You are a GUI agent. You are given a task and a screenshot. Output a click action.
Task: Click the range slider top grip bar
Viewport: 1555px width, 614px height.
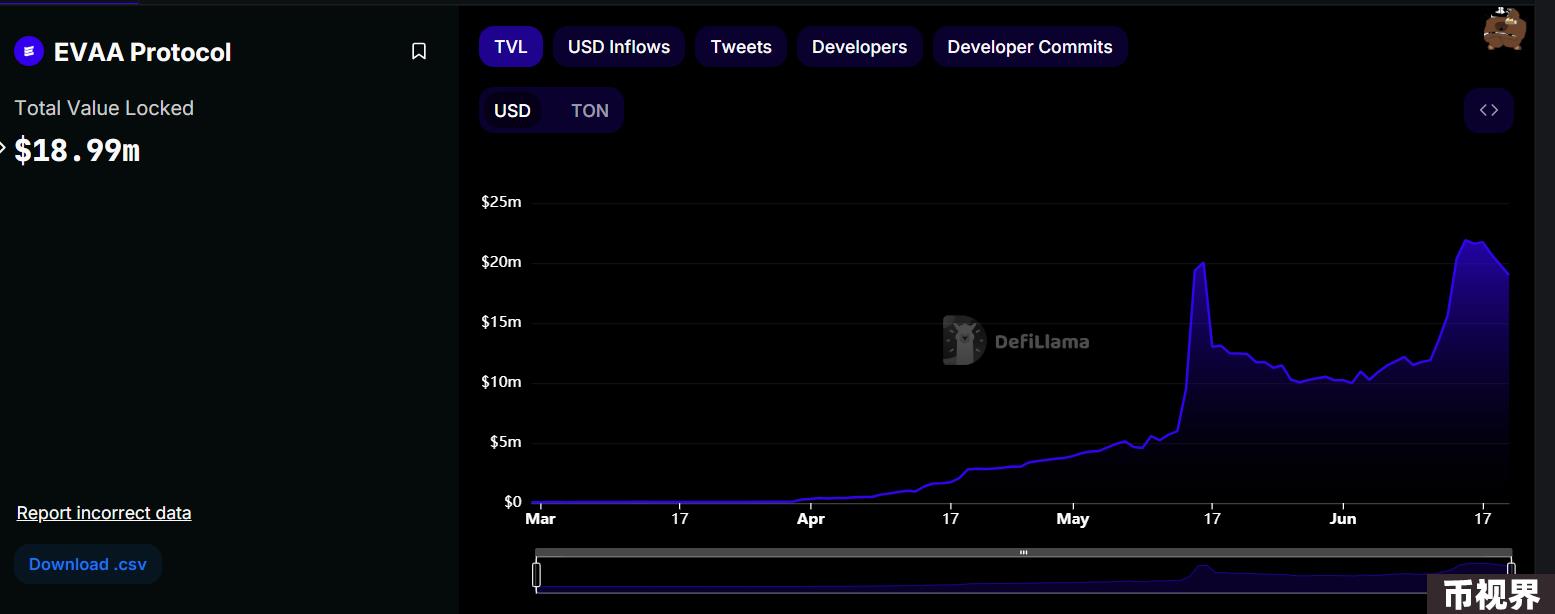pos(1024,552)
